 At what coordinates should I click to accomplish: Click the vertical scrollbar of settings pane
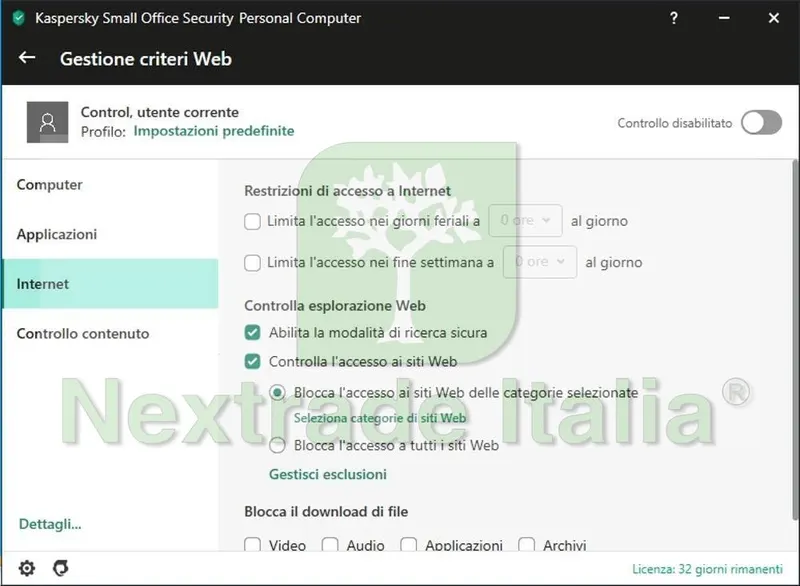click(795, 339)
